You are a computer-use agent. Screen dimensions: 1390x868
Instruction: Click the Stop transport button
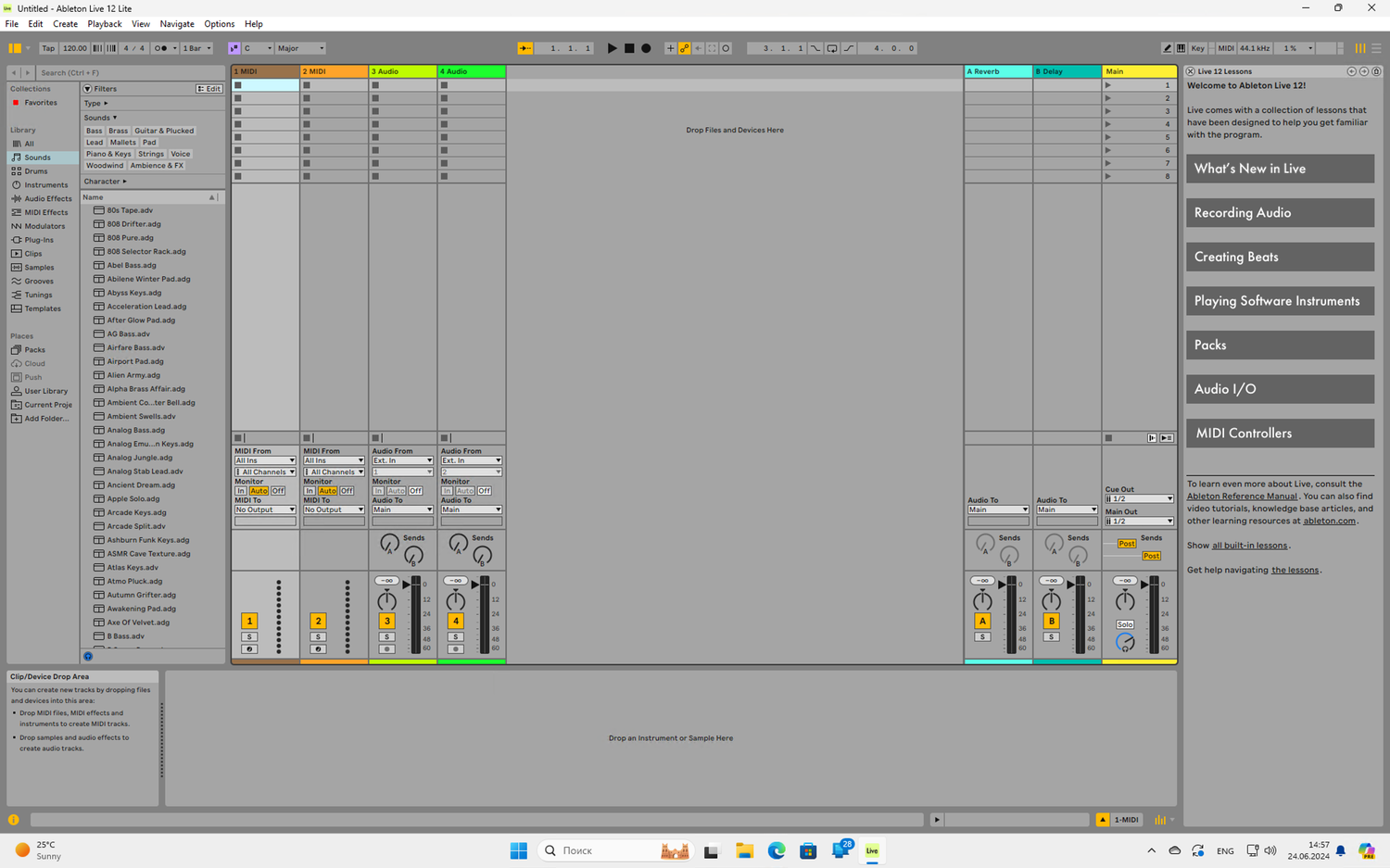click(629, 48)
